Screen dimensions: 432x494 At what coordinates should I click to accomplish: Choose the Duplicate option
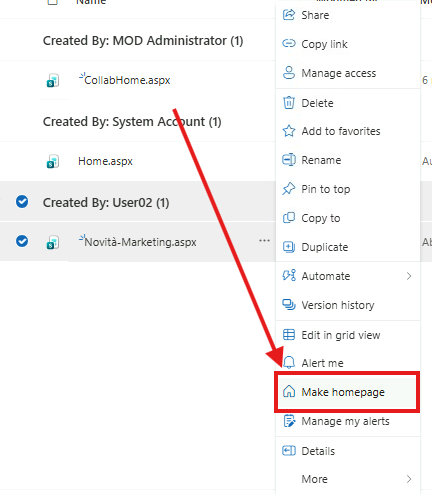tap(348, 247)
